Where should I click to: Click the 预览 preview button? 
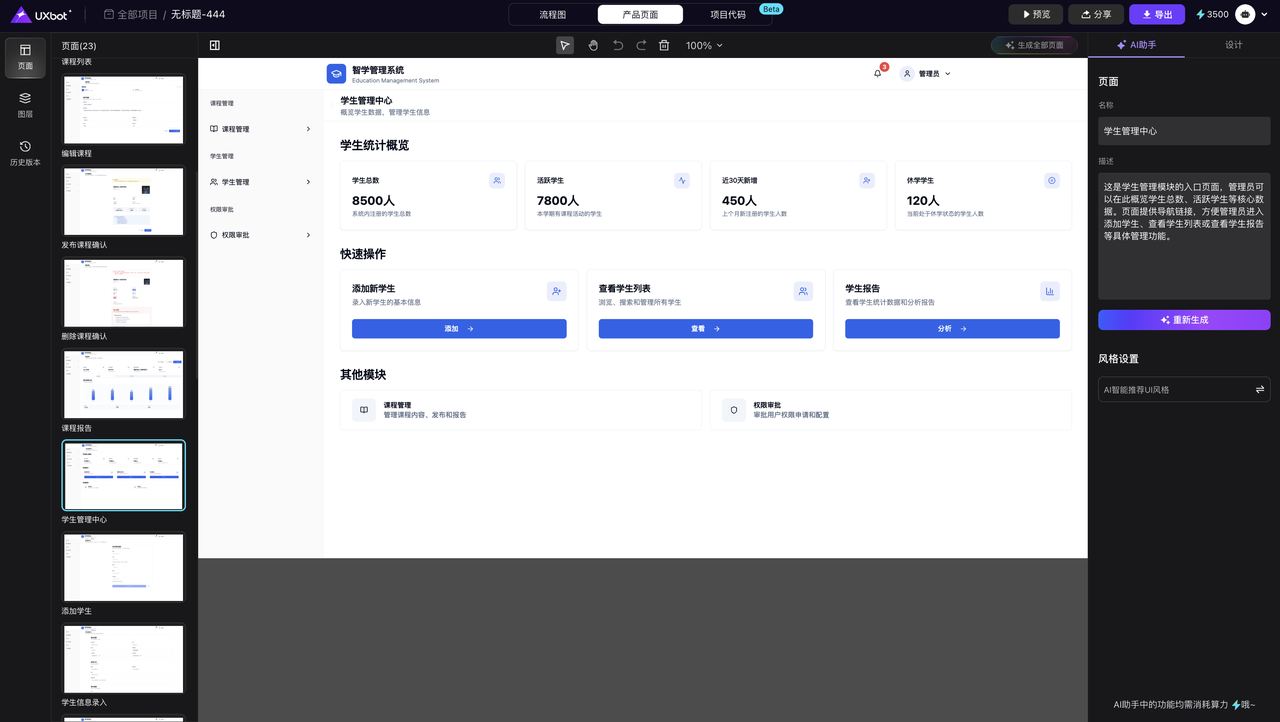coord(1035,14)
